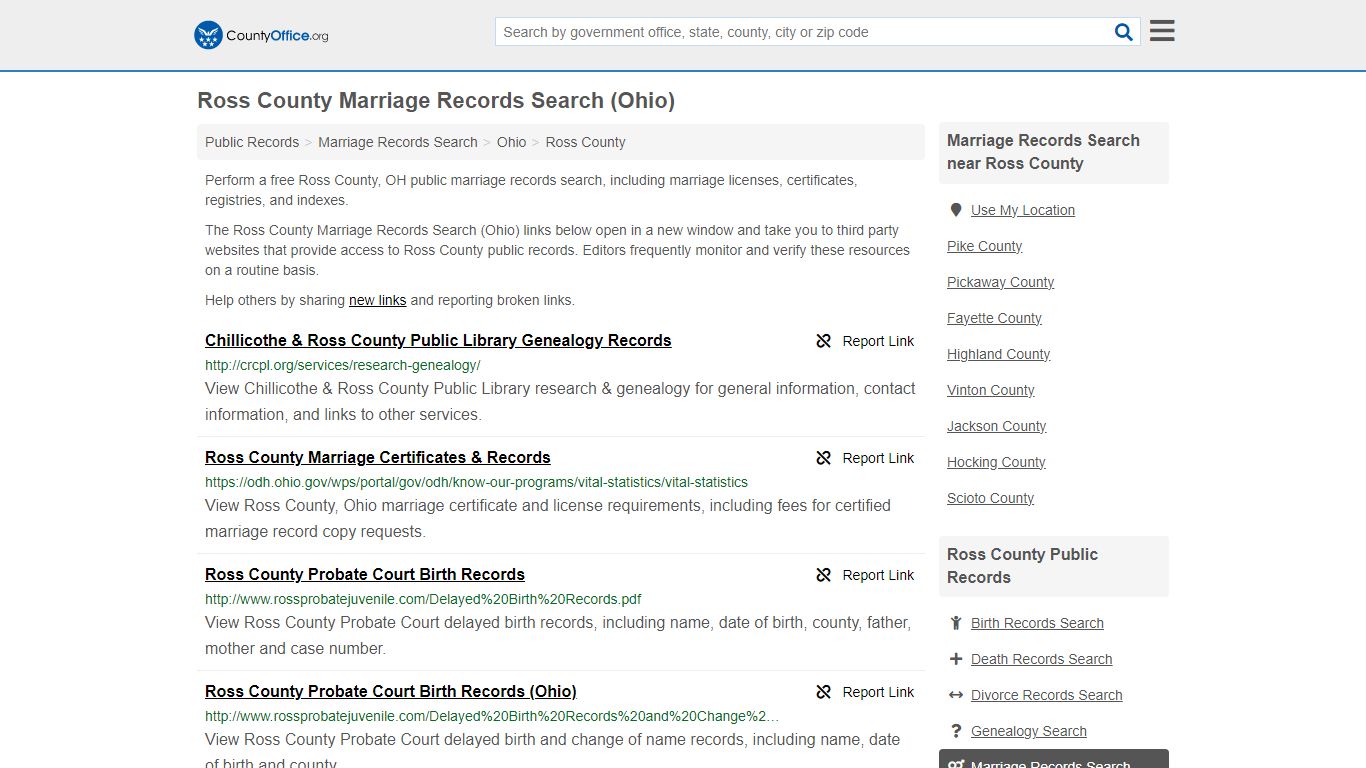Click the question mark icon for Genealogy Search
The width and height of the screenshot is (1366, 768).
pyautogui.click(x=956, y=731)
